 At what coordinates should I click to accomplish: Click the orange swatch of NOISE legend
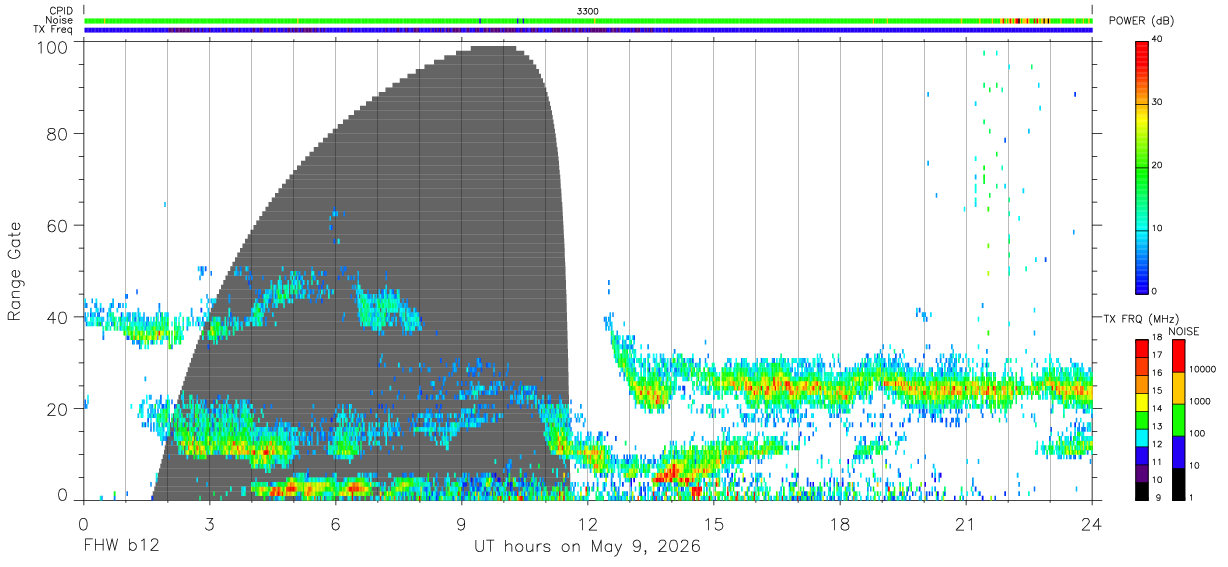click(x=1178, y=388)
